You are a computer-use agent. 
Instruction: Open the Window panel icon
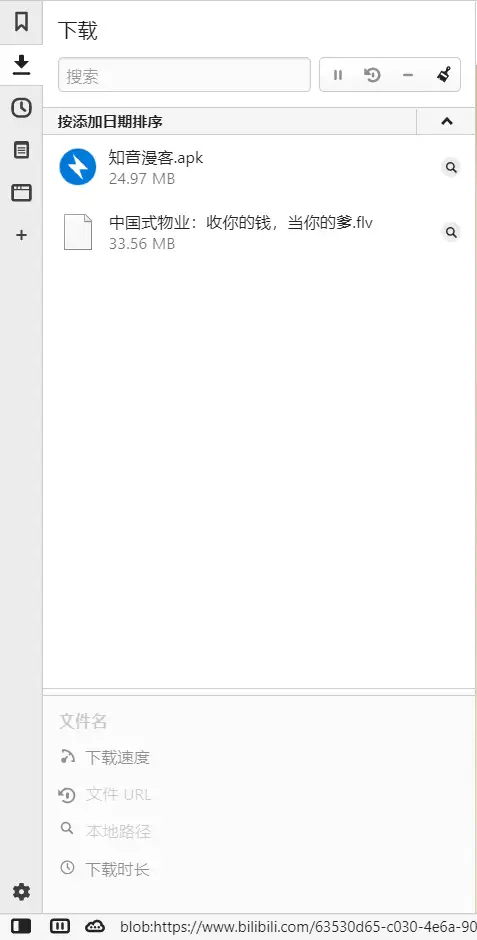coord(21,192)
